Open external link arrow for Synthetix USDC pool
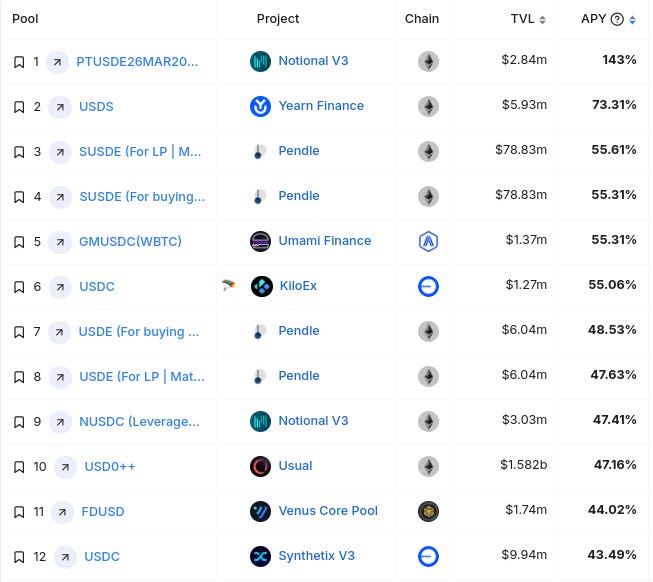 pos(65,557)
